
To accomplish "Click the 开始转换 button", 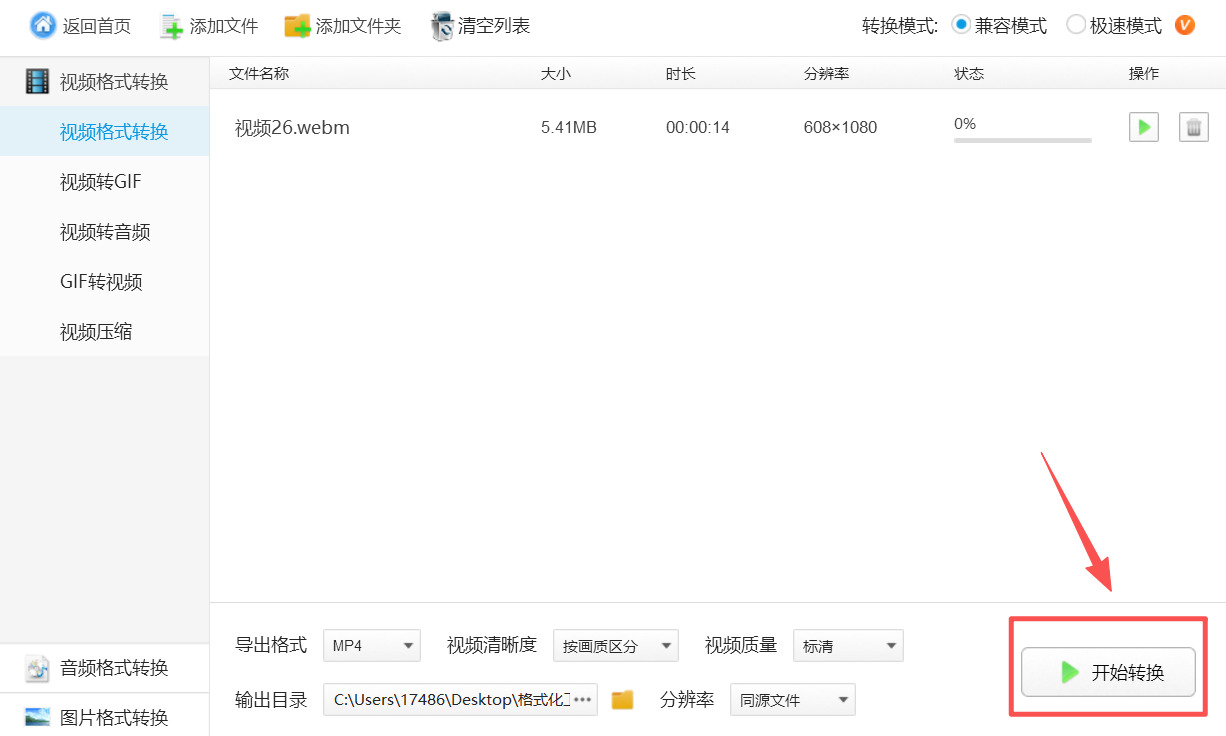I will click(x=1108, y=672).
